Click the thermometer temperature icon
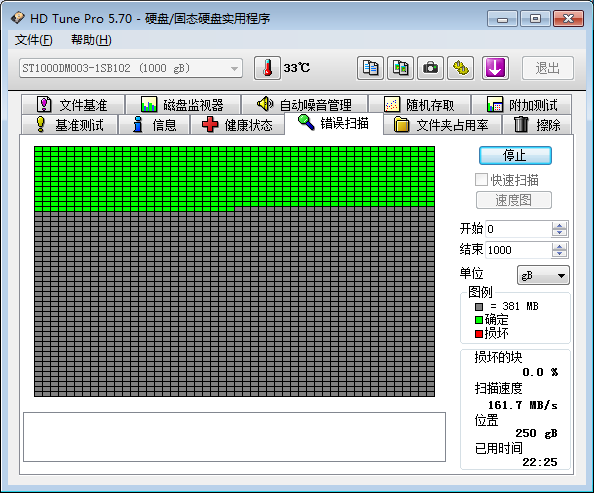 click(x=267, y=68)
